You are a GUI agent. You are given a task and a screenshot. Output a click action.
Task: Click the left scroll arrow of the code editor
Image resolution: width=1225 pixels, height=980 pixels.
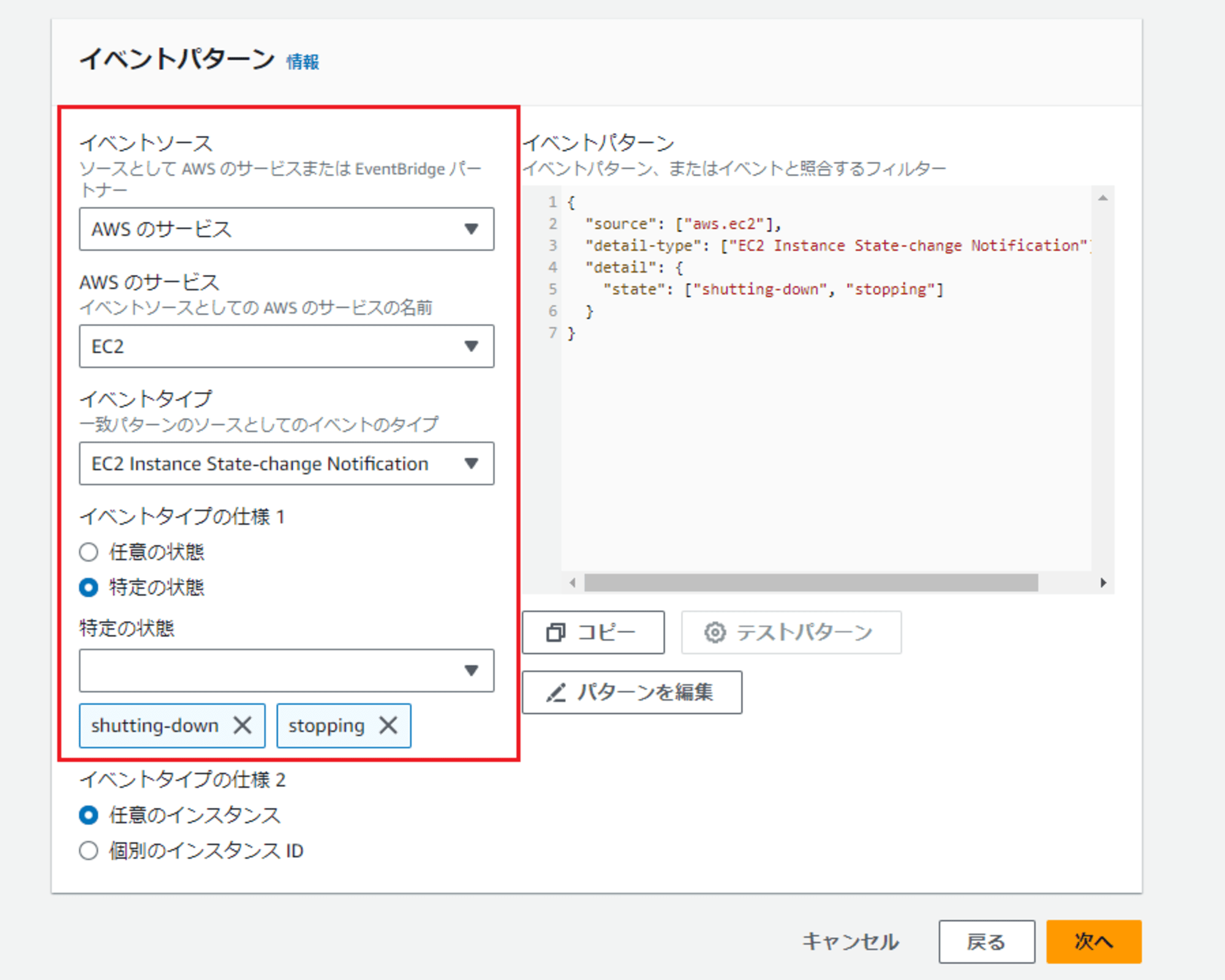click(x=573, y=582)
